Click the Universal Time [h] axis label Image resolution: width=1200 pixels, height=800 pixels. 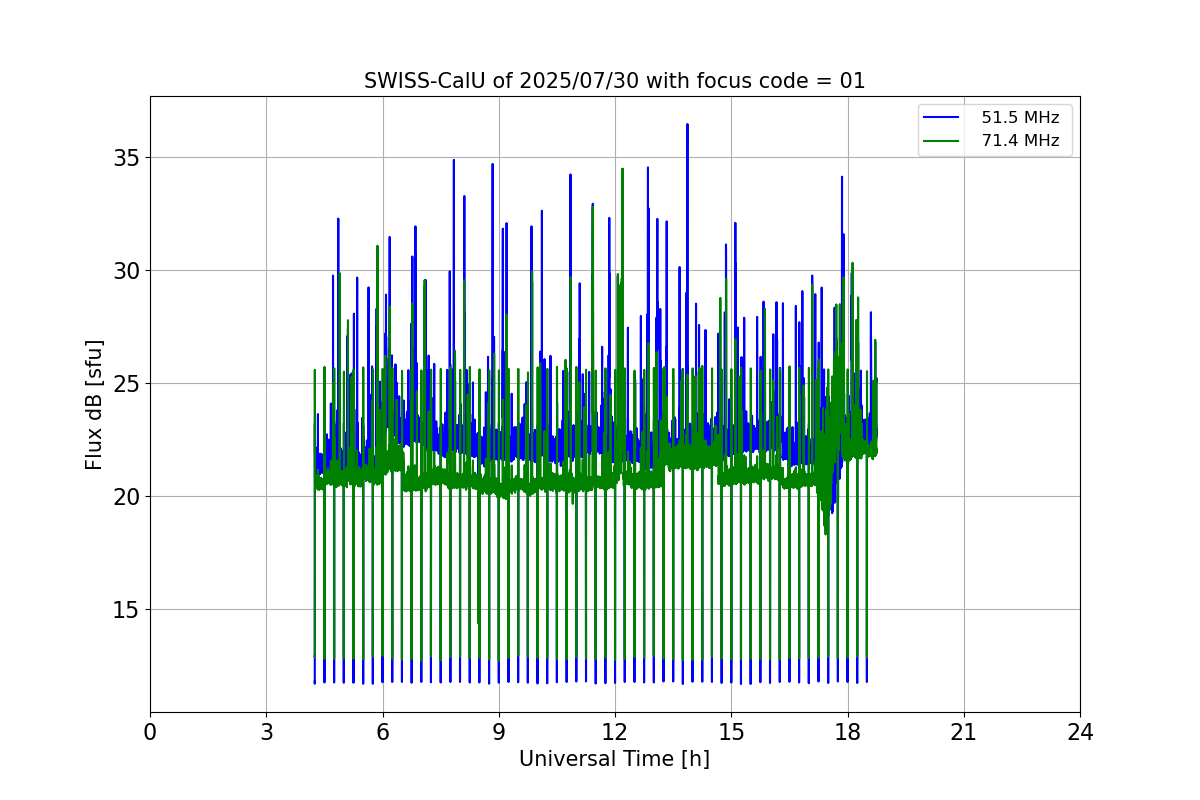(614, 759)
